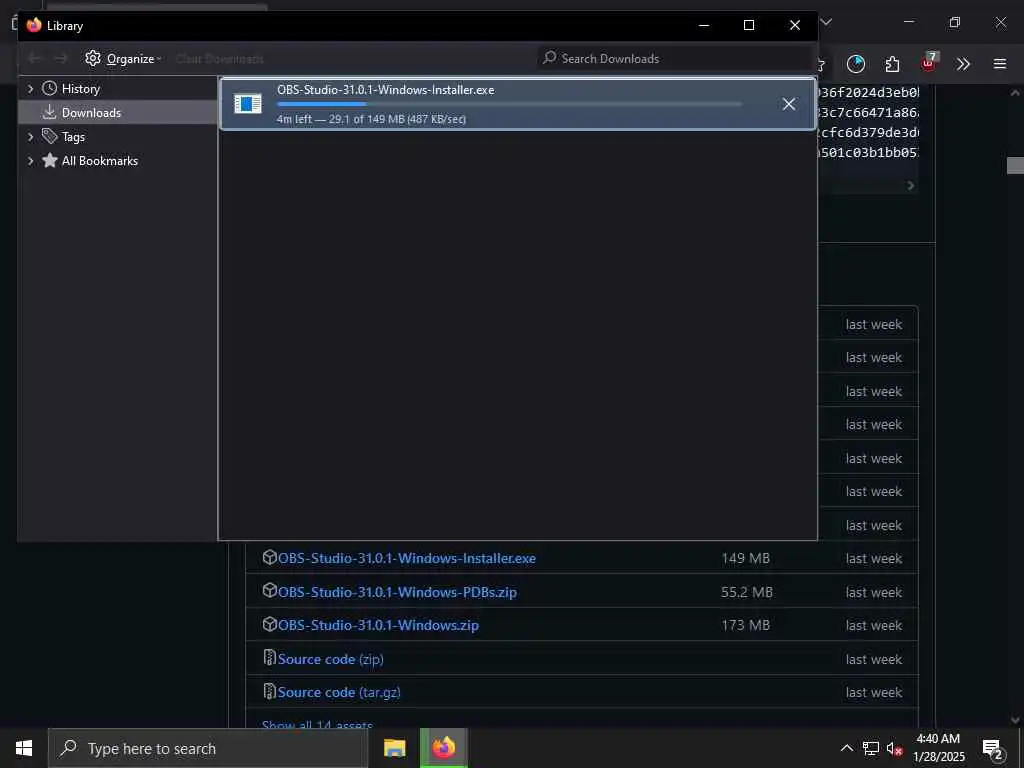This screenshot has width=1024, height=768.
Task: Expand the All Bookmarks tree item
Action: point(30,161)
